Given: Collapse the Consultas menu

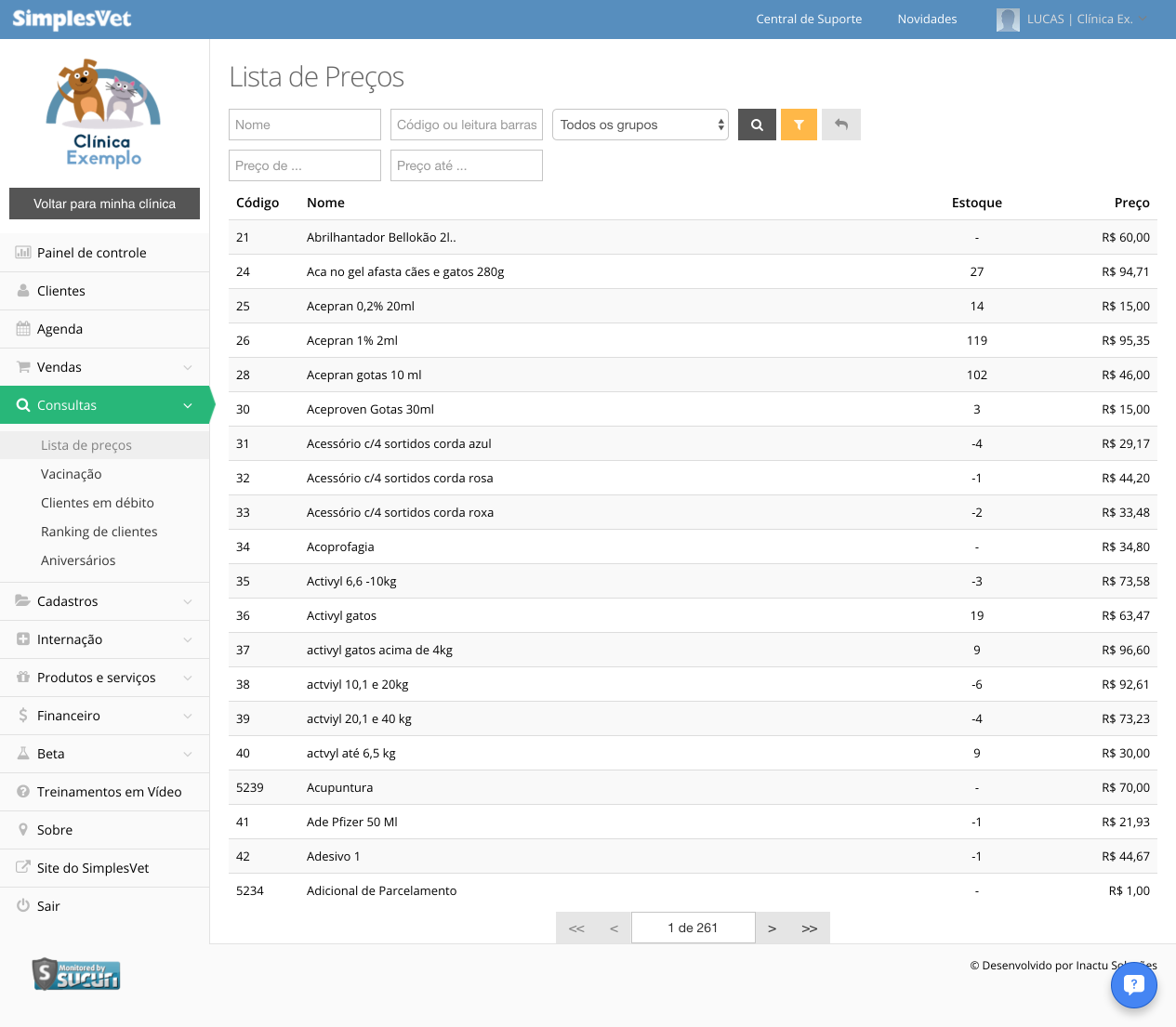Looking at the screenshot, I should pos(104,405).
